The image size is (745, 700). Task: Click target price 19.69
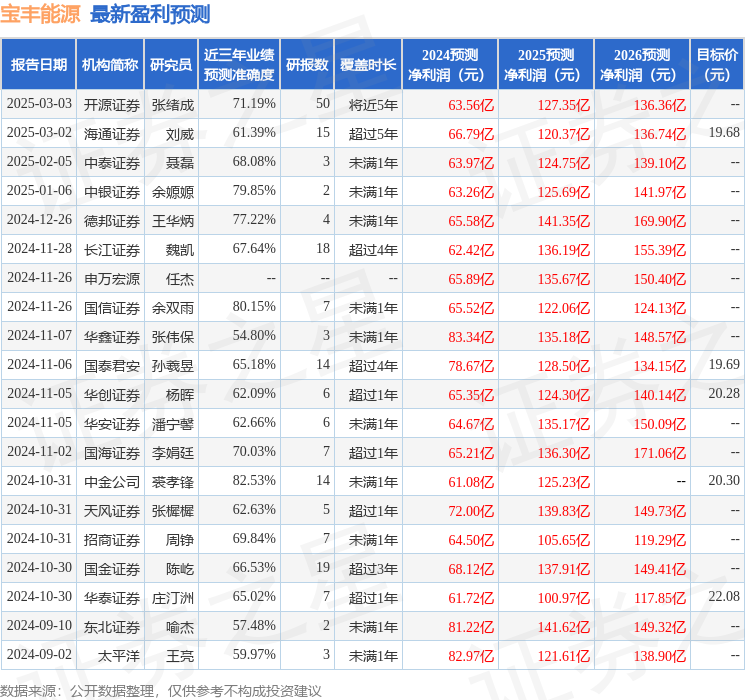(x=724, y=364)
